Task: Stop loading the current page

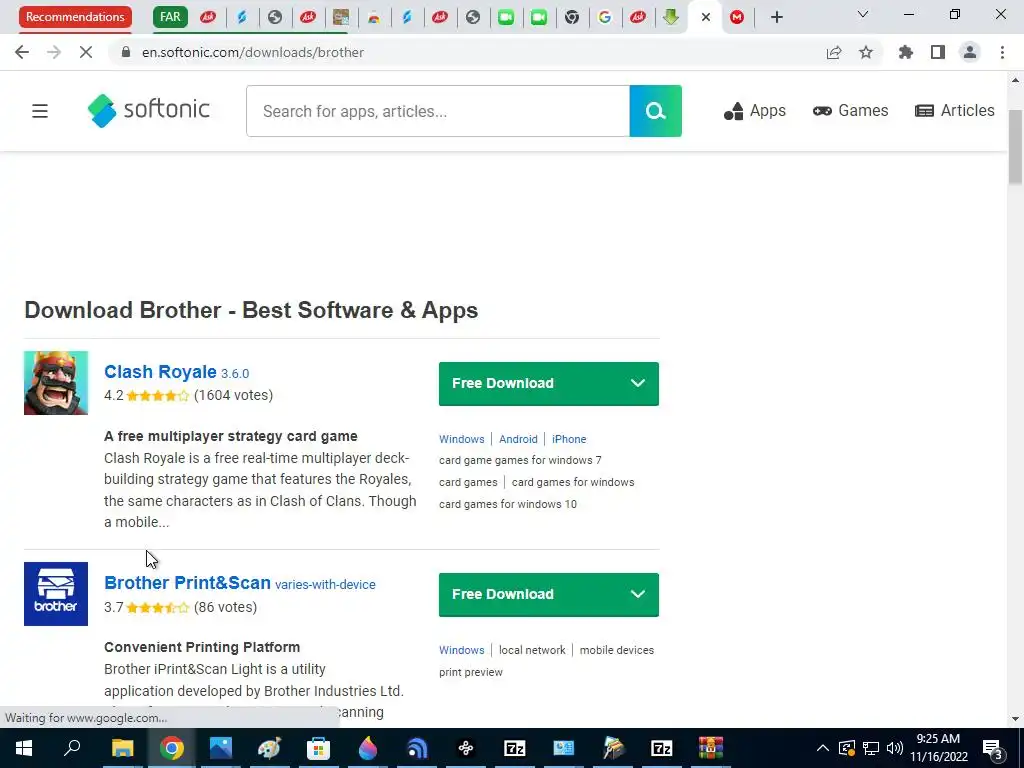Action: pos(86,52)
